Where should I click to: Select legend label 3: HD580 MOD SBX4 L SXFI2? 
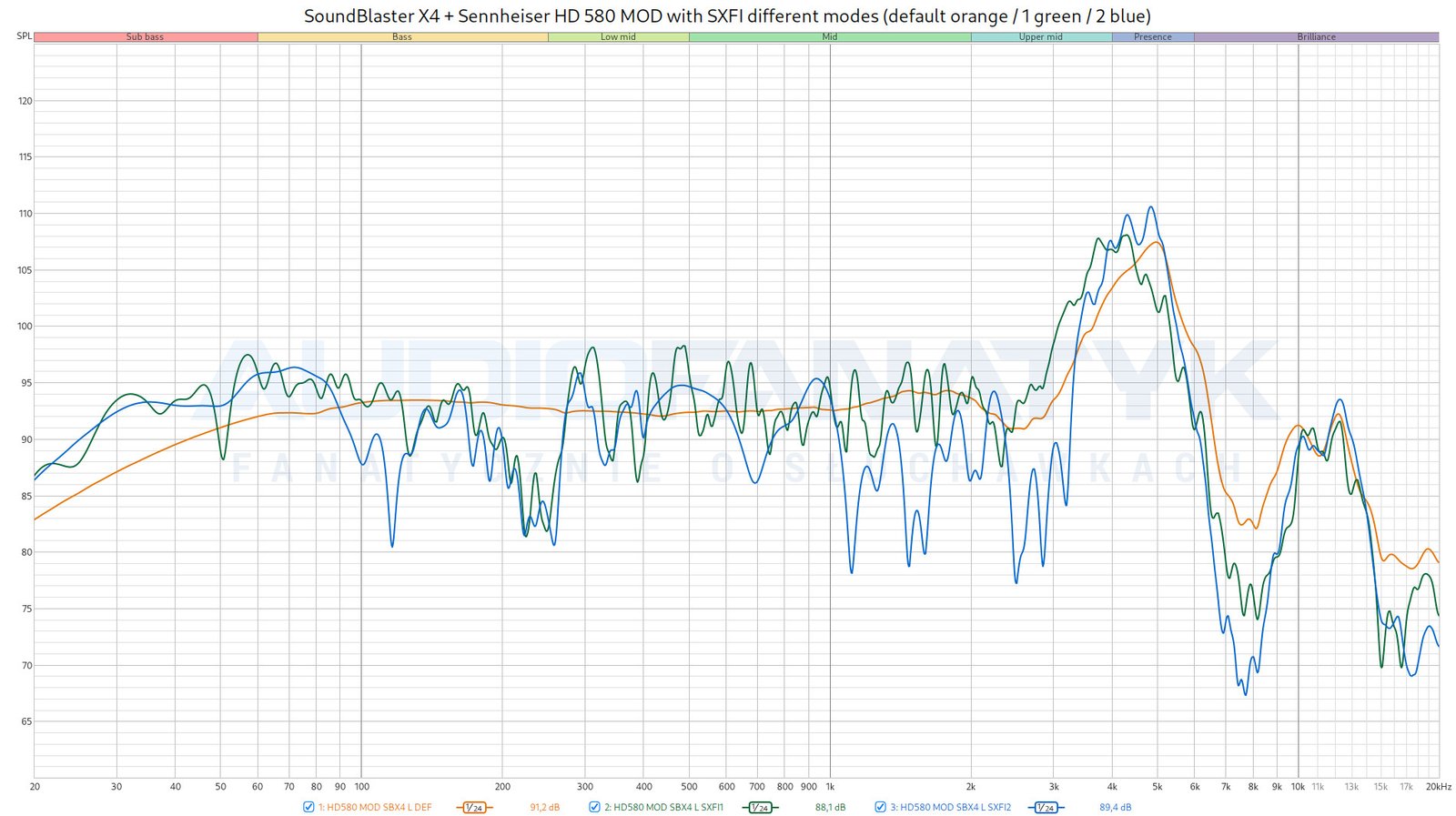[951, 807]
